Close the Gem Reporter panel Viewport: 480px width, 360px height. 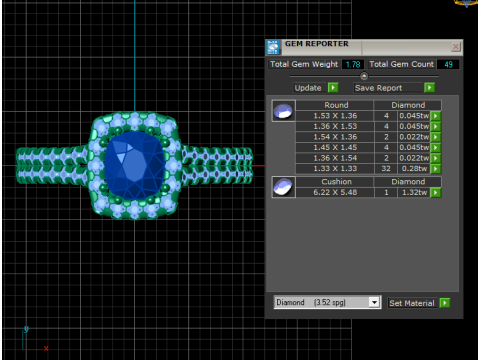click(x=456, y=47)
